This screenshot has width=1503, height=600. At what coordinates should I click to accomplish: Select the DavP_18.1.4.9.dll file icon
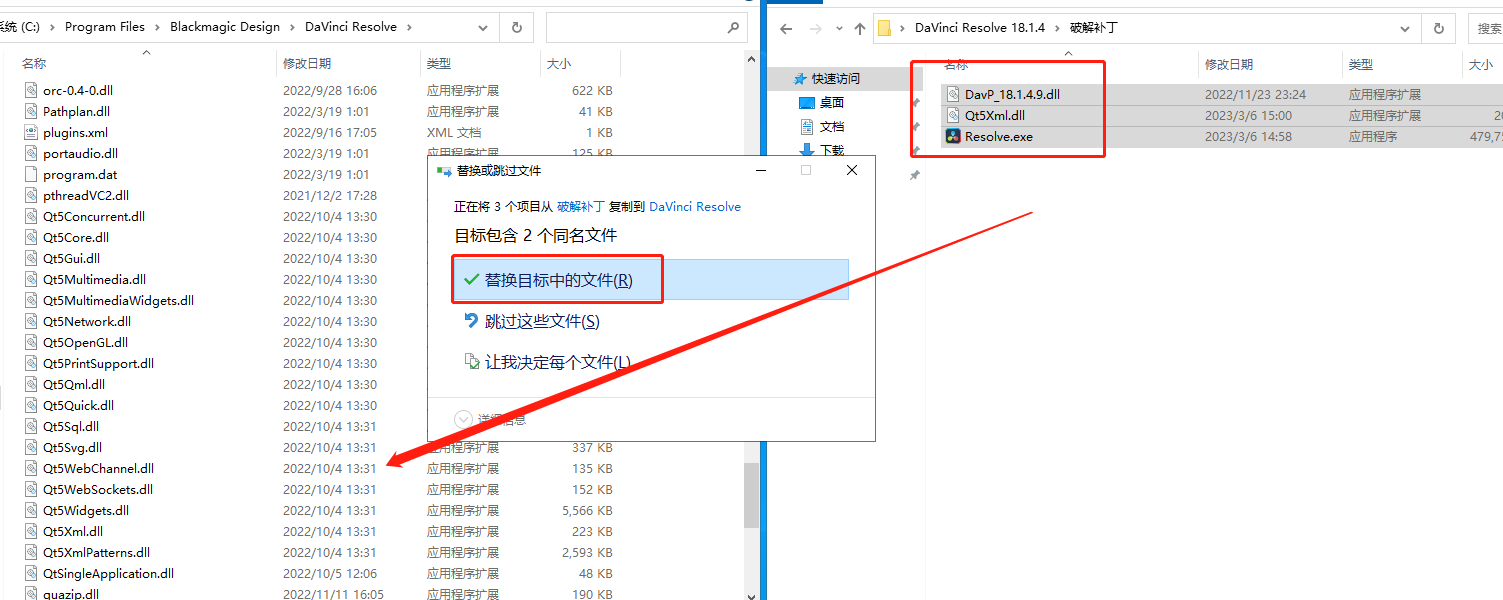tap(953, 94)
